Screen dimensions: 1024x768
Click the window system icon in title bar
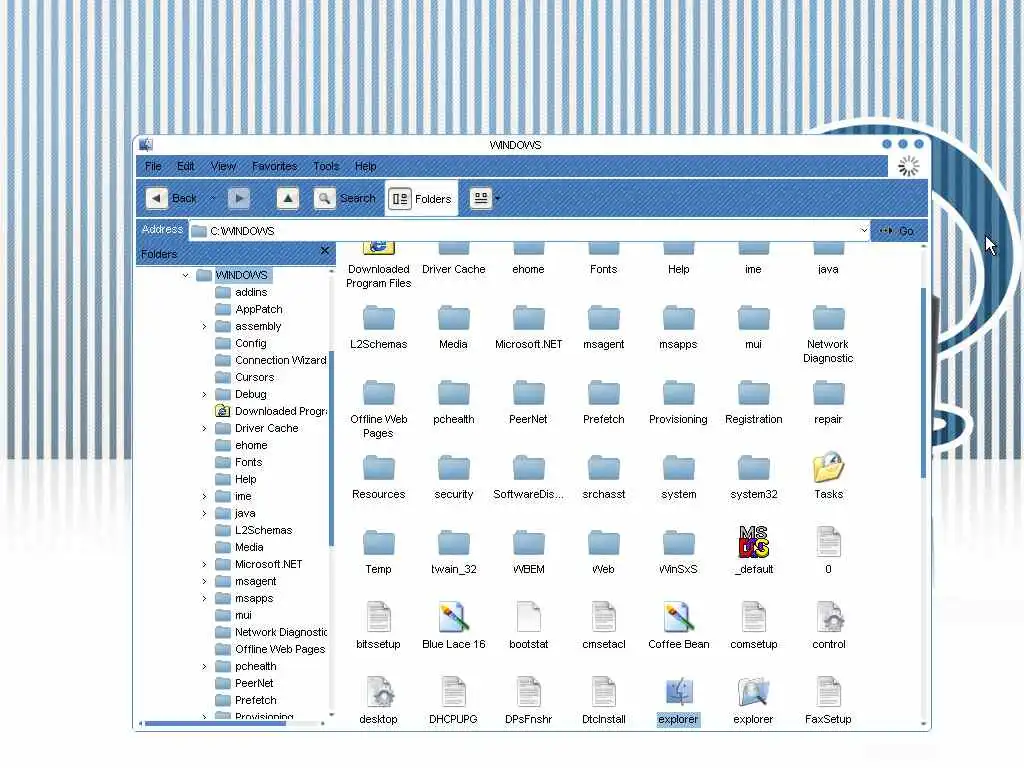click(146, 144)
